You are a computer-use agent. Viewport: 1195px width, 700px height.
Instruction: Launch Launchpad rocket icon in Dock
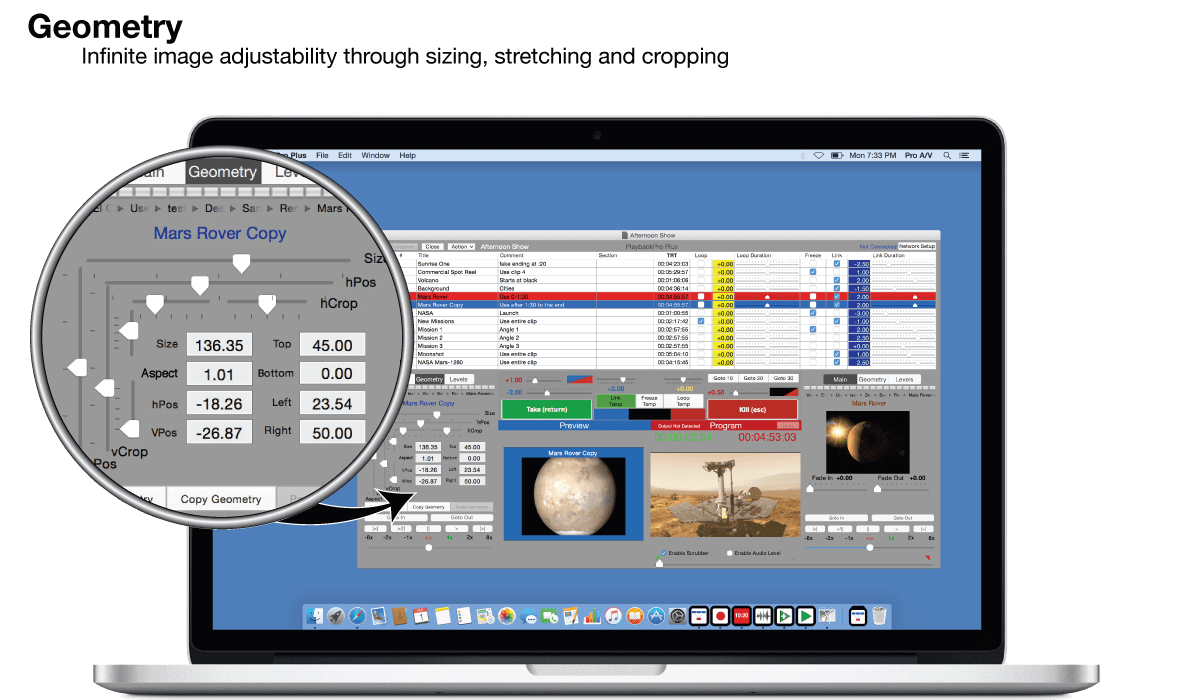coord(335,615)
